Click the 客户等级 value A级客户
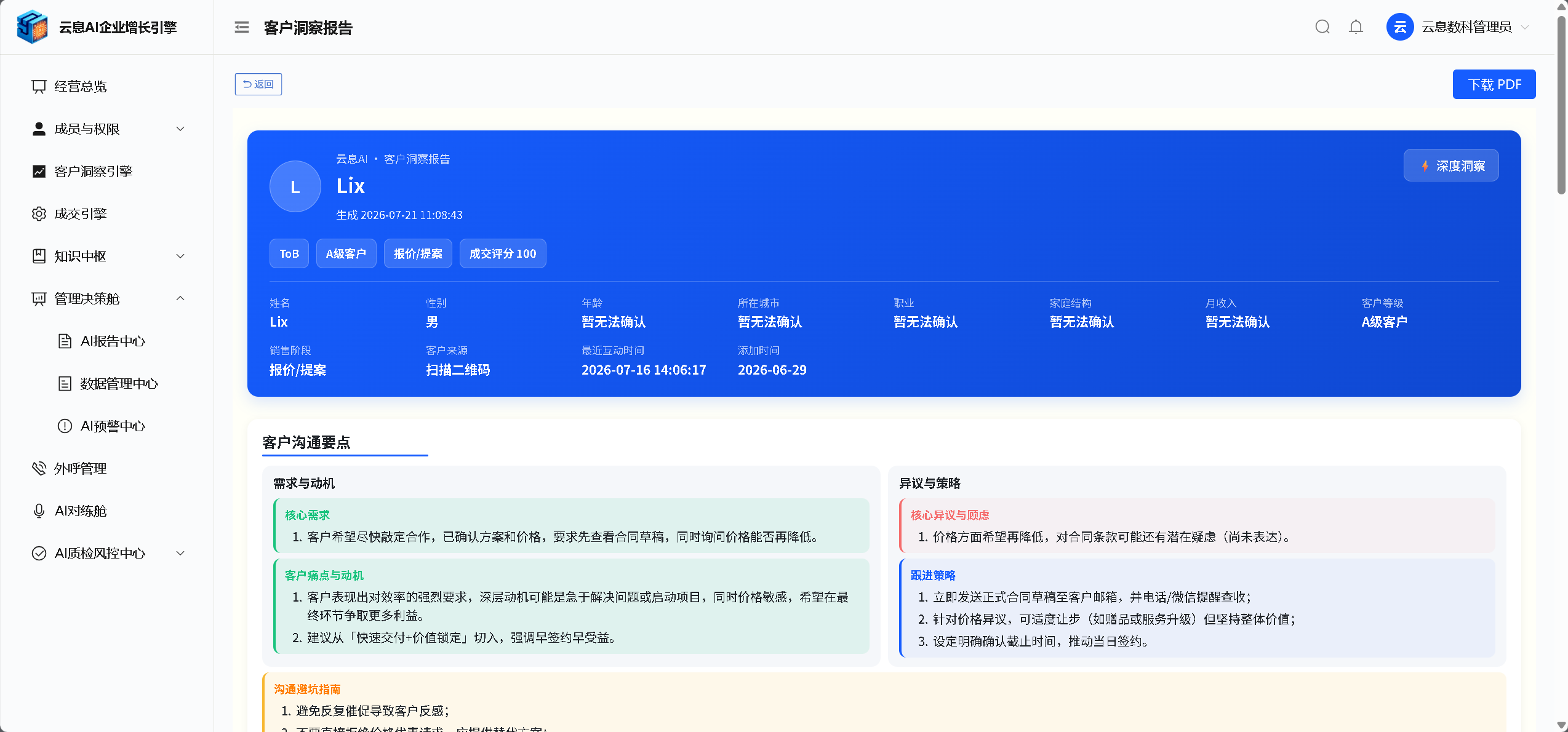Viewport: 1568px width, 732px height. 1385,322
